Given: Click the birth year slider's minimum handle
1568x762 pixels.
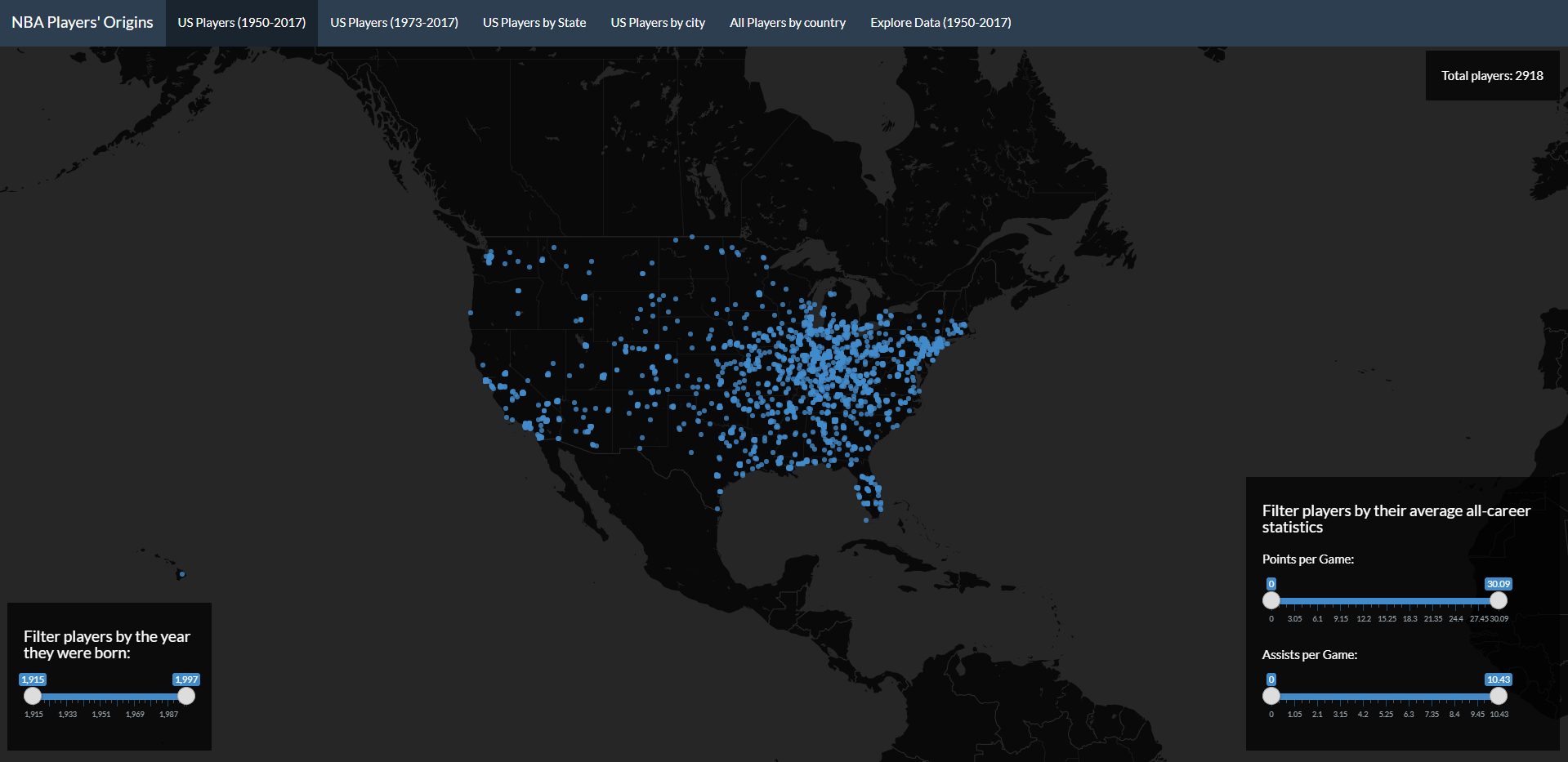Looking at the screenshot, I should coord(33,696).
